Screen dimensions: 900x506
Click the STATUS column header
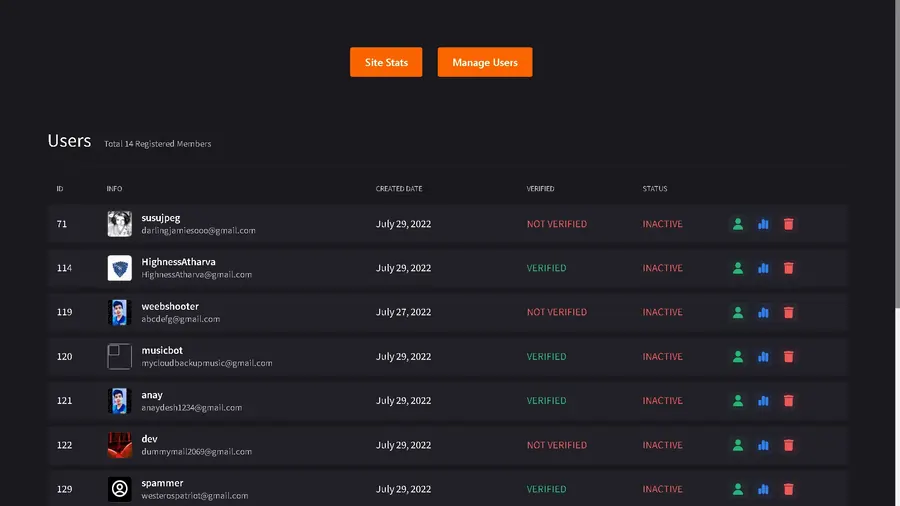[x=654, y=189]
